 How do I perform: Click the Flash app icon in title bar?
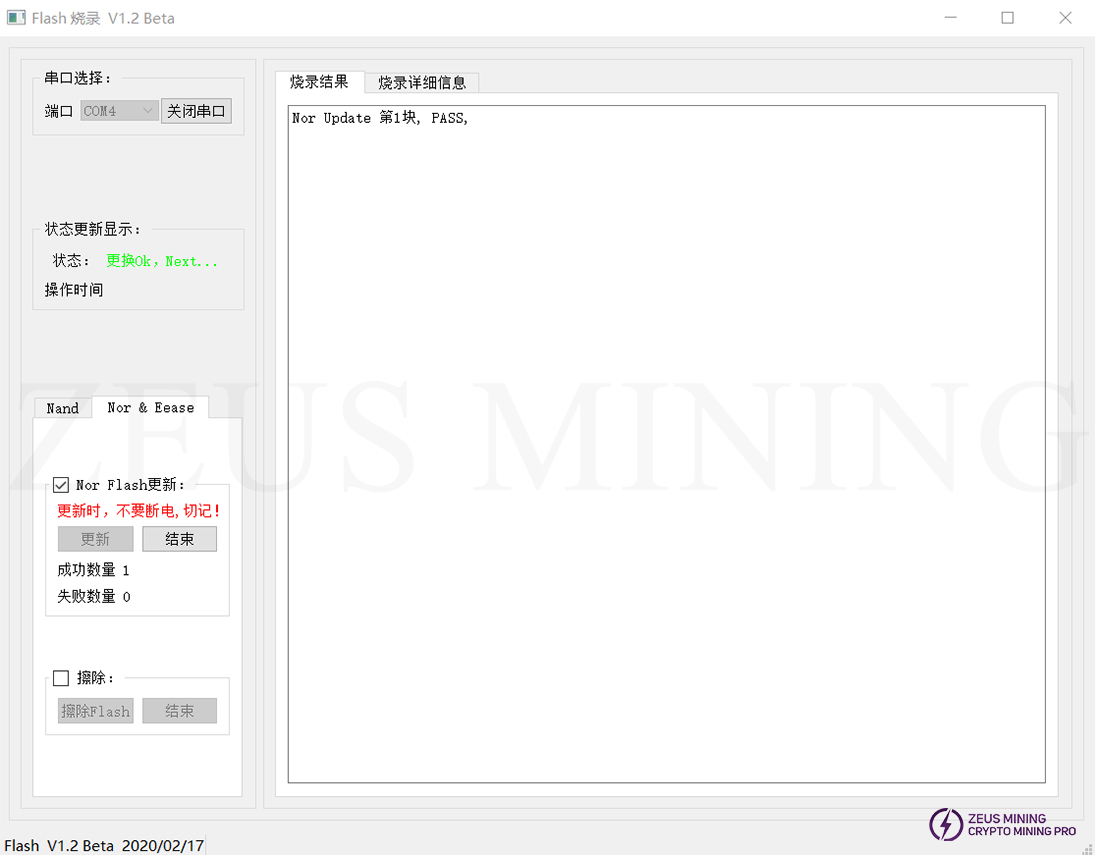coord(16,18)
